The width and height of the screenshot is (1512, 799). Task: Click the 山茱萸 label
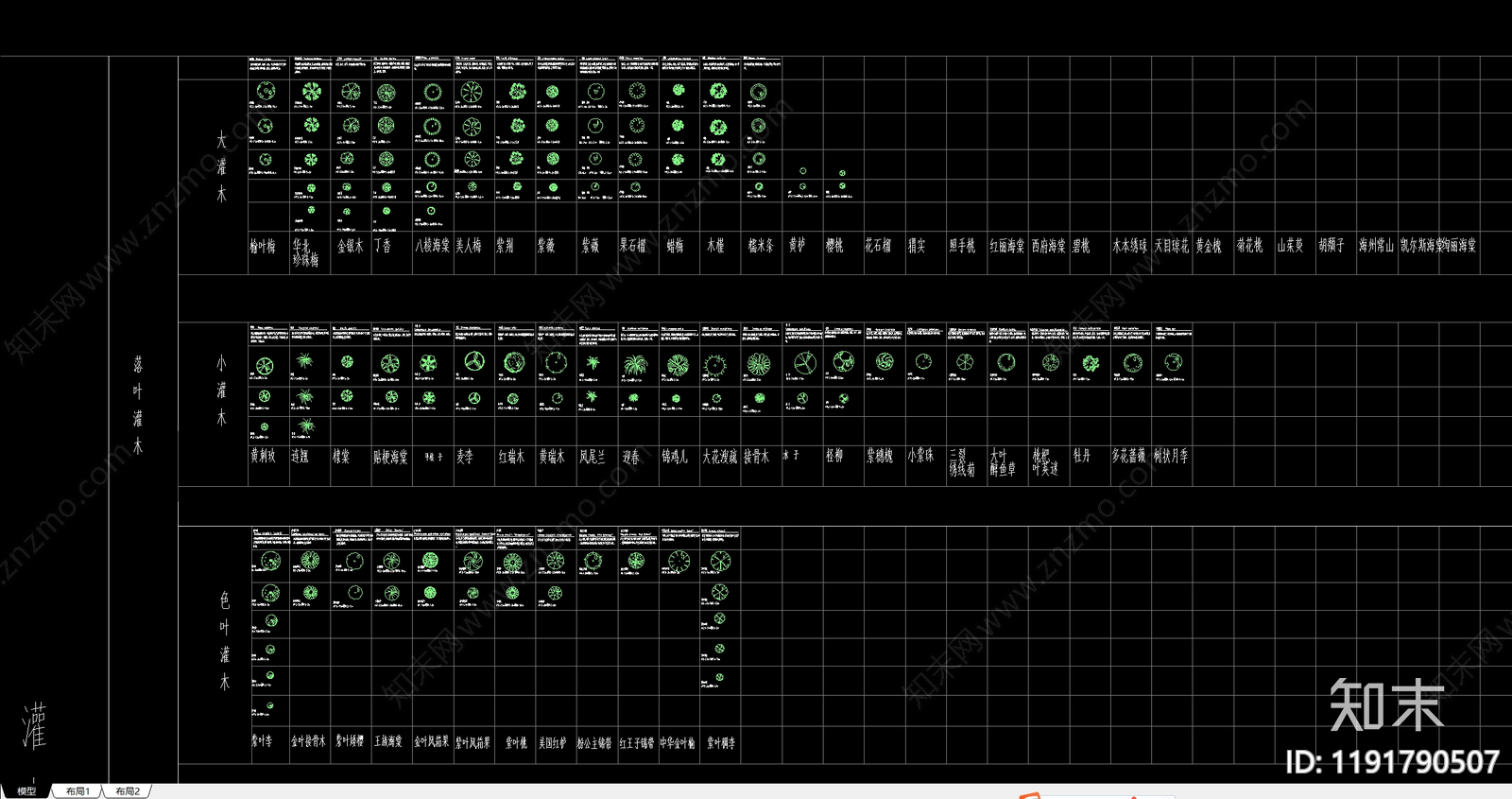(1290, 246)
